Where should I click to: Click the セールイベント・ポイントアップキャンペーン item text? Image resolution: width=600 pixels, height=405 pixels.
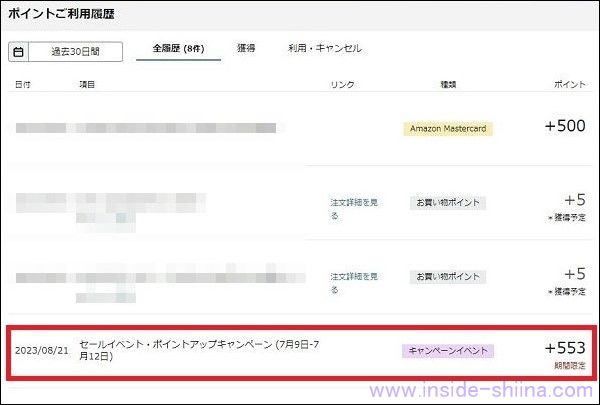pos(199,350)
